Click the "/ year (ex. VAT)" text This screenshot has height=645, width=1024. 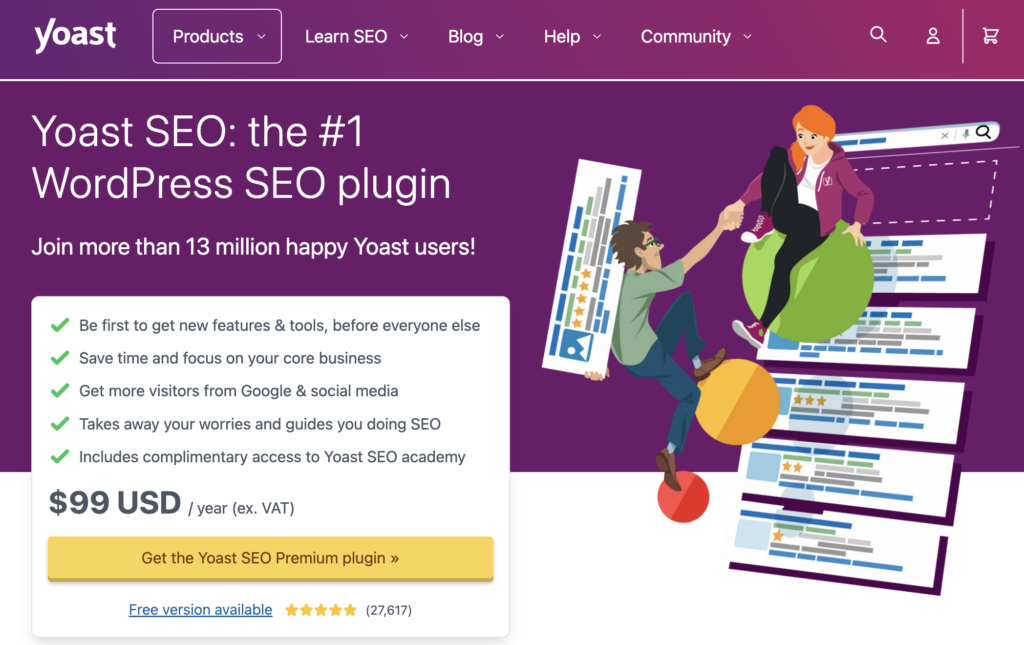242,509
